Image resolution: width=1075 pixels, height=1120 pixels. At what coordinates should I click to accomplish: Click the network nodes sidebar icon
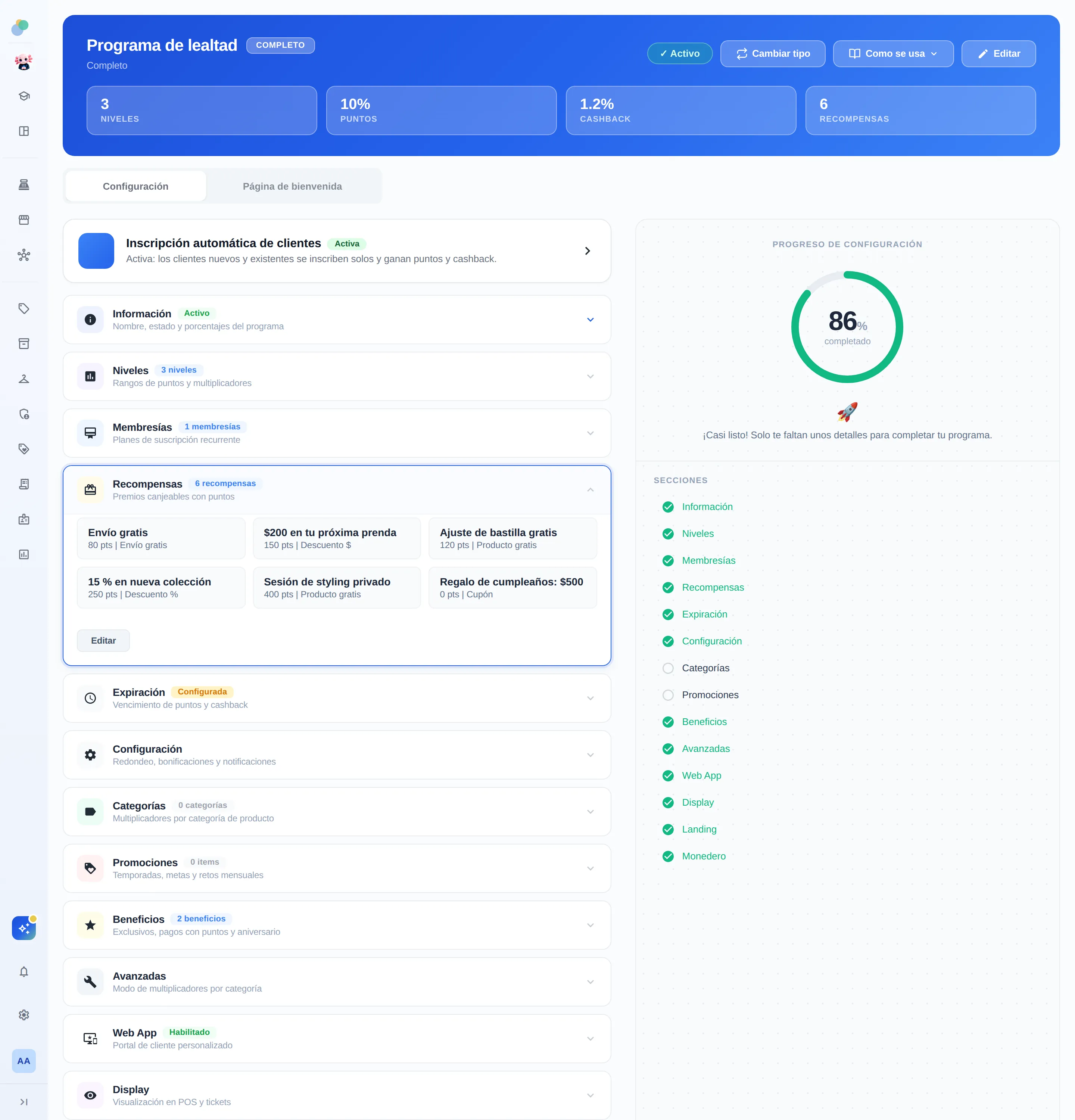[24, 255]
